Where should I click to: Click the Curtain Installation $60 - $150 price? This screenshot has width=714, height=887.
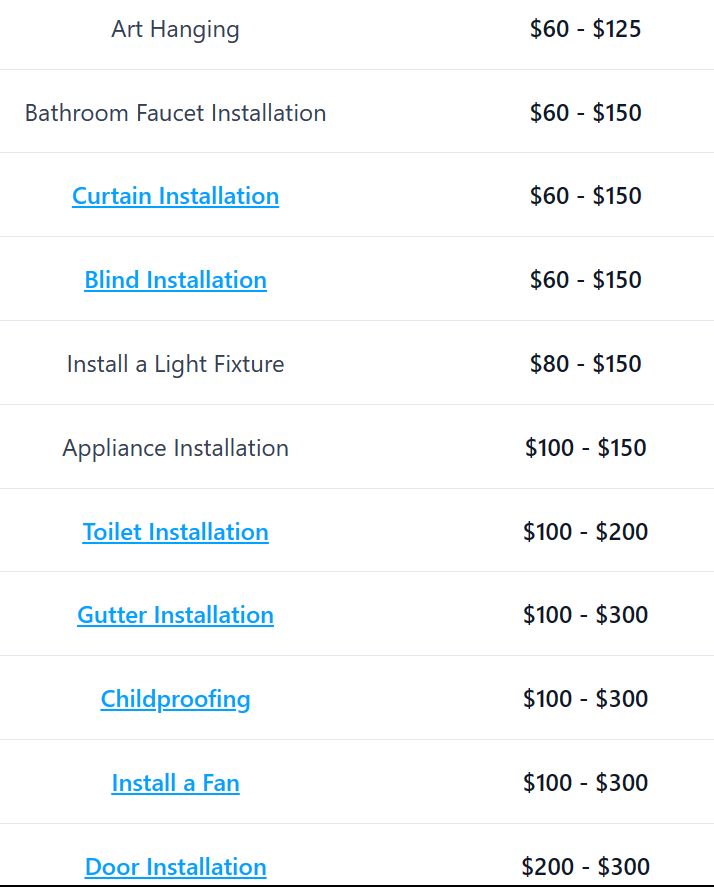pyautogui.click(x=586, y=196)
